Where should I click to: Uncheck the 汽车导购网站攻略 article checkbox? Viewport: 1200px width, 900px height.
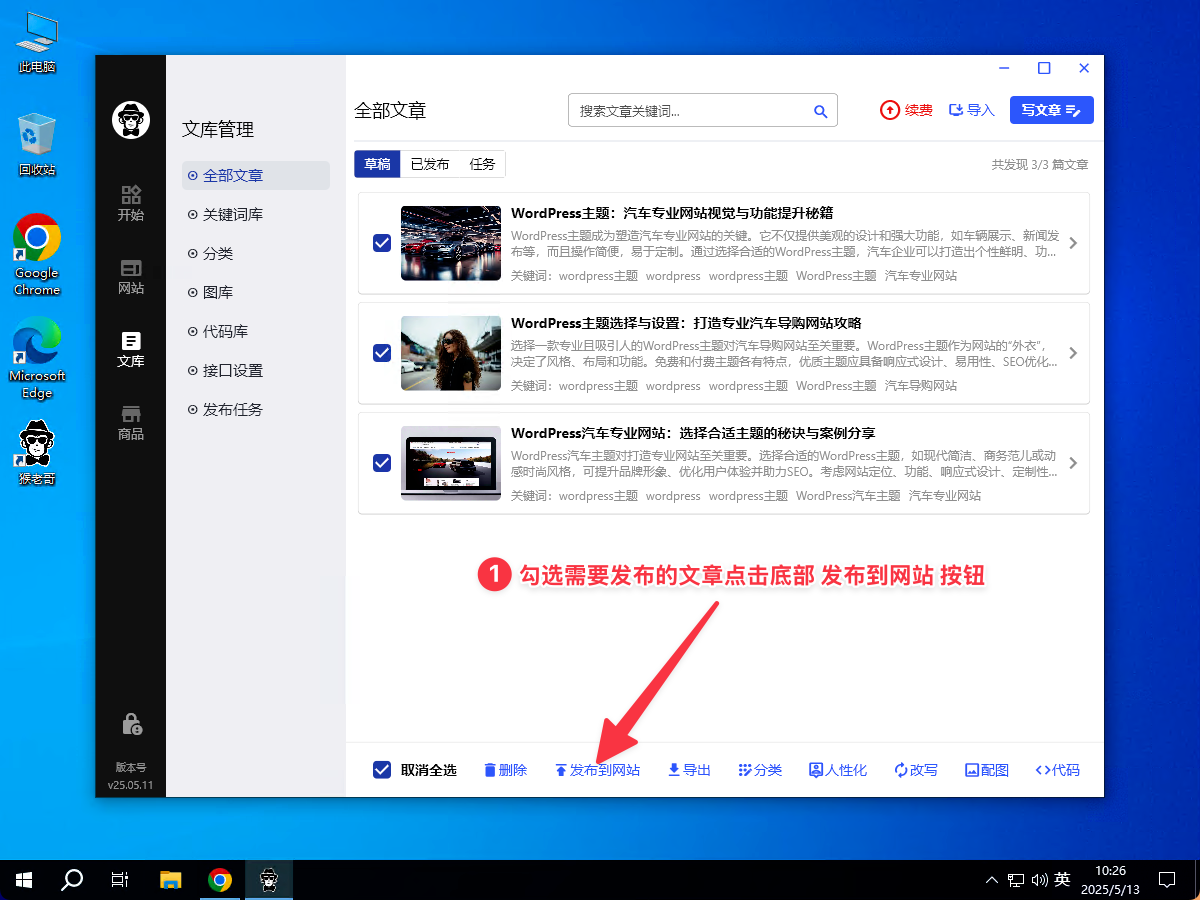[x=381, y=353]
